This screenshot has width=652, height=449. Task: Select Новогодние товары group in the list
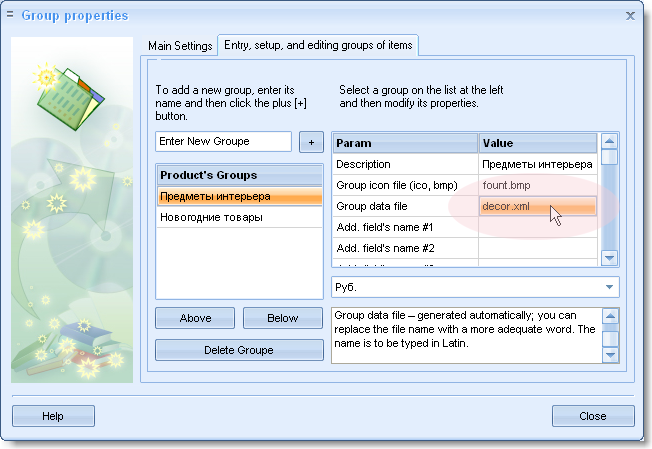tap(240, 217)
